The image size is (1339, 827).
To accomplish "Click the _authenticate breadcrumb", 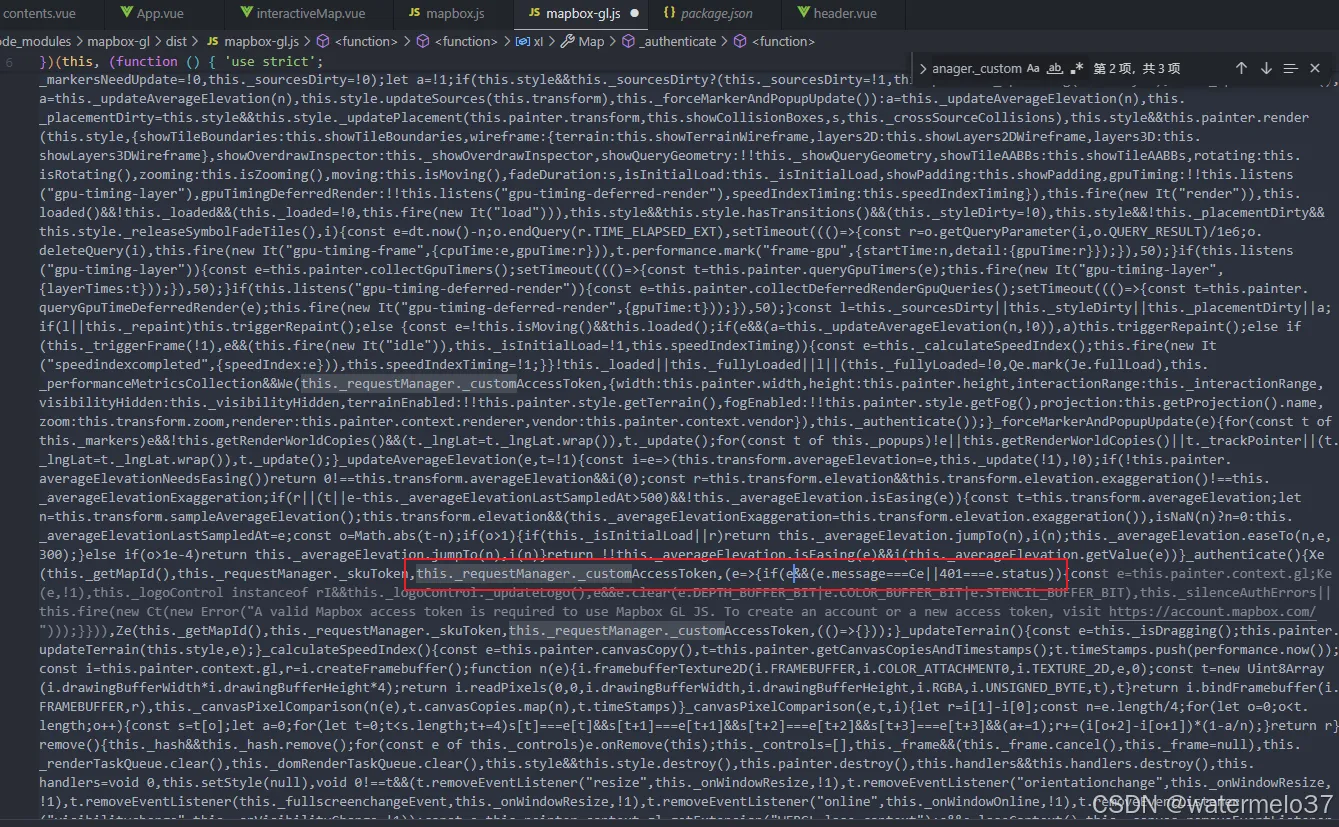I will pyautogui.click(x=678, y=41).
